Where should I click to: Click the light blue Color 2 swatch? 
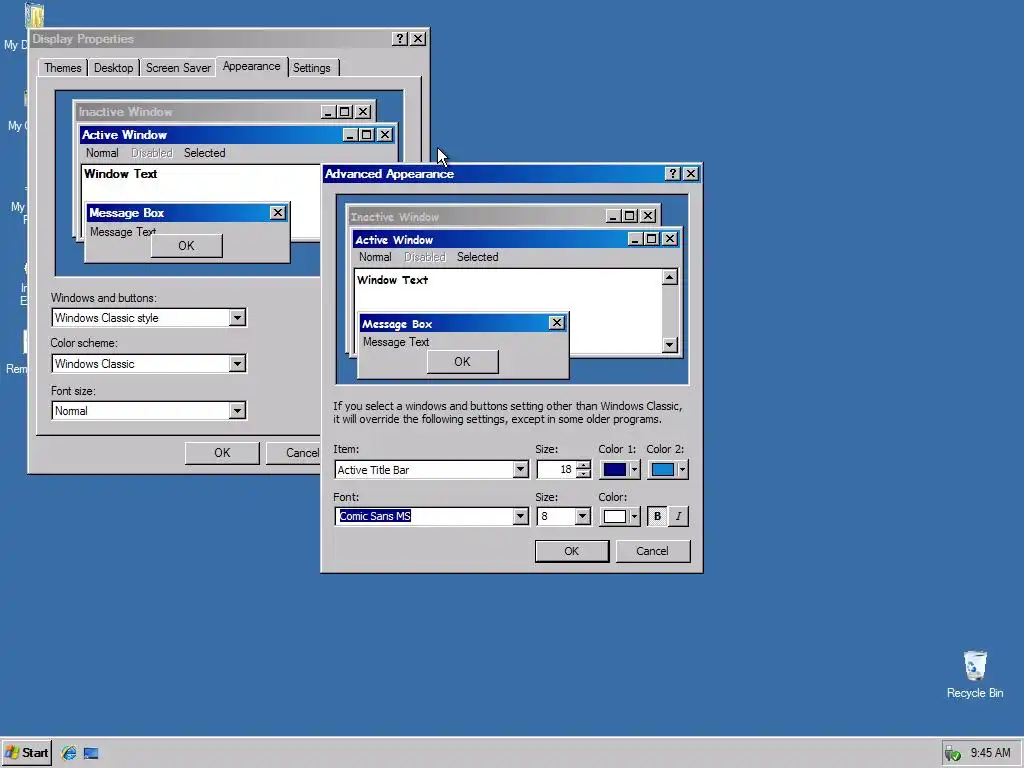(663, 470)
